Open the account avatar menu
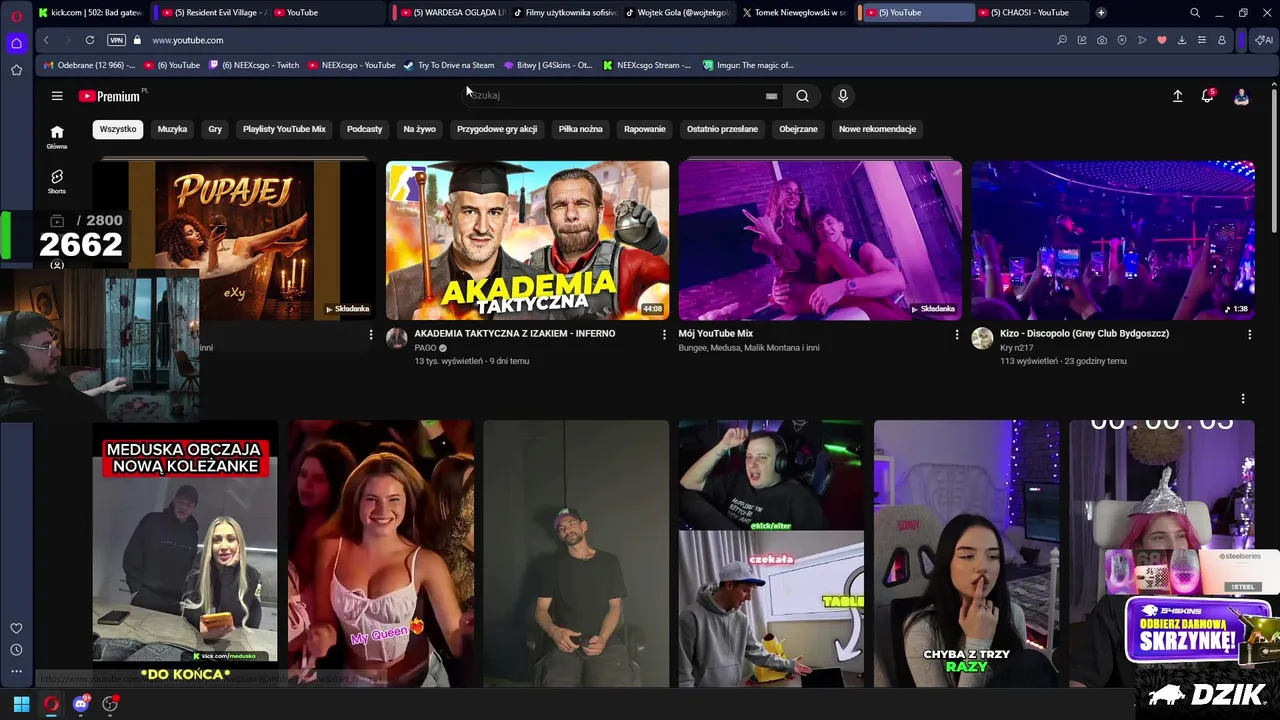Screen dimensions: 1280x720 point(1241,96)
